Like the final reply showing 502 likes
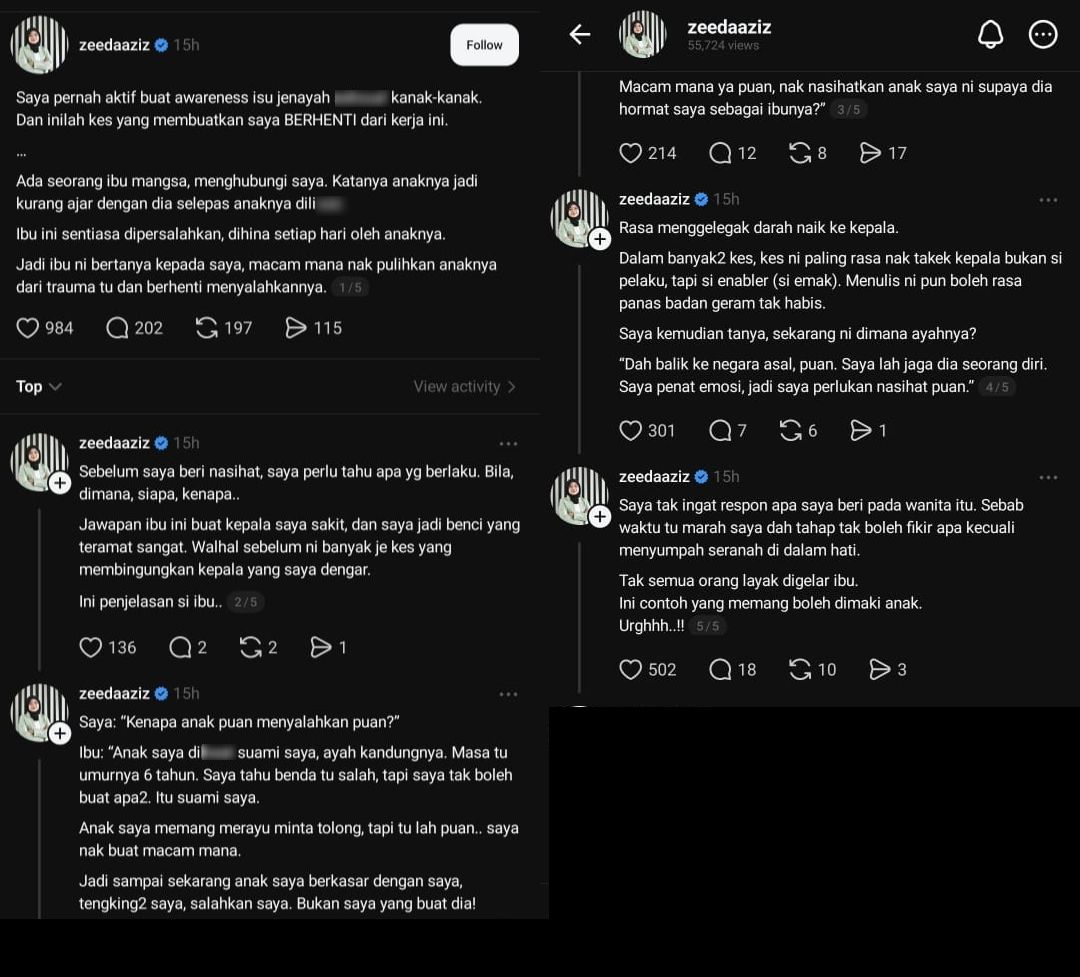The width and height of the screenshot is (1080, 977). click(631, 669)
